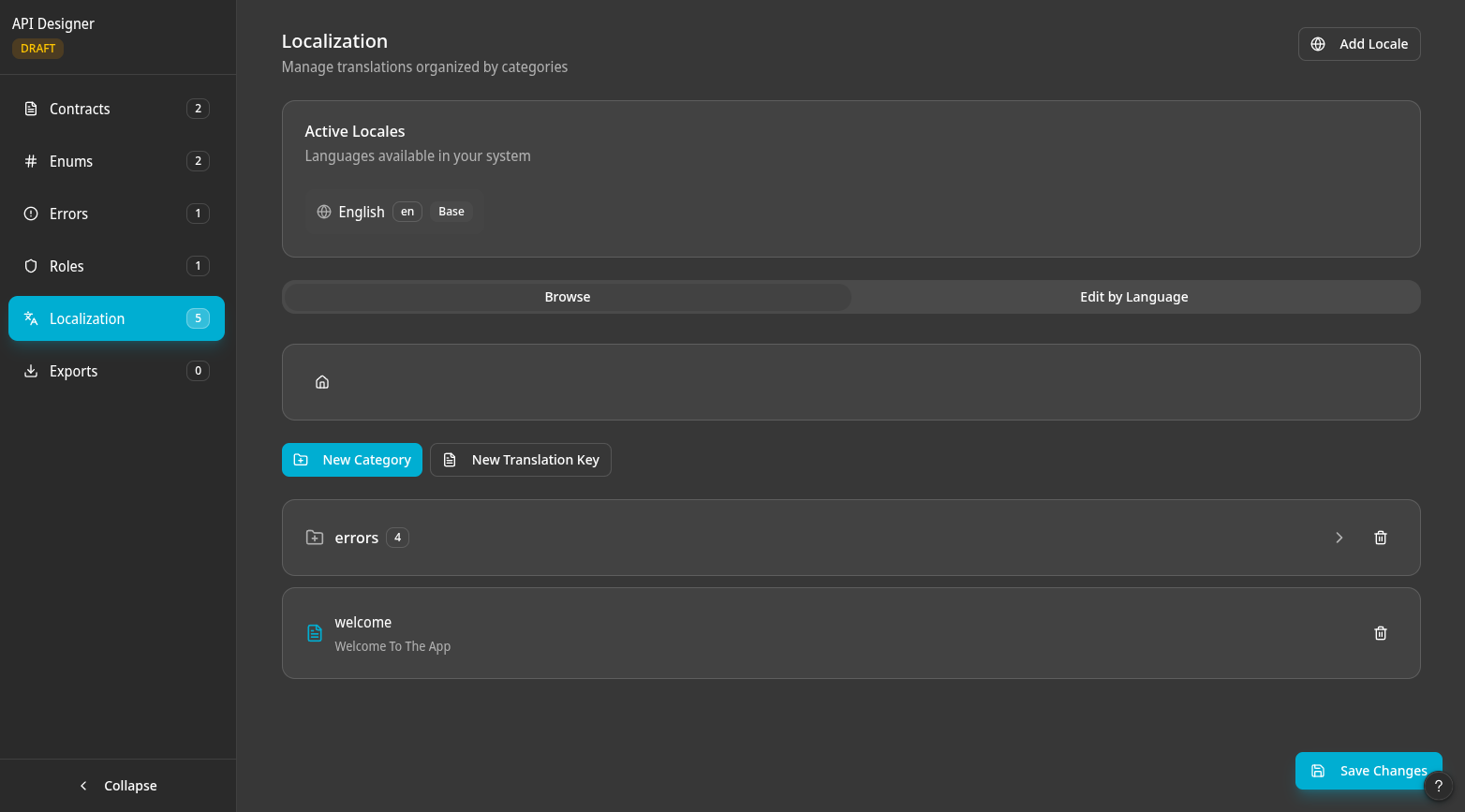Viewport: 1465px width, 812px height.
Task: Click the 'Base' locale badge
Action: click(451, 212)
